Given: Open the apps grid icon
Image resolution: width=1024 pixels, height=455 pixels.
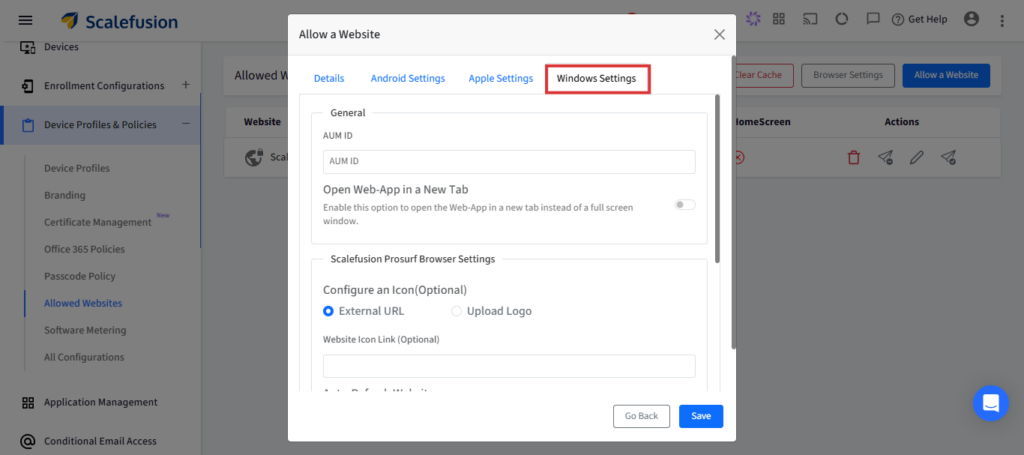Looking at the screenshot, I should click(x=778, y=19).
